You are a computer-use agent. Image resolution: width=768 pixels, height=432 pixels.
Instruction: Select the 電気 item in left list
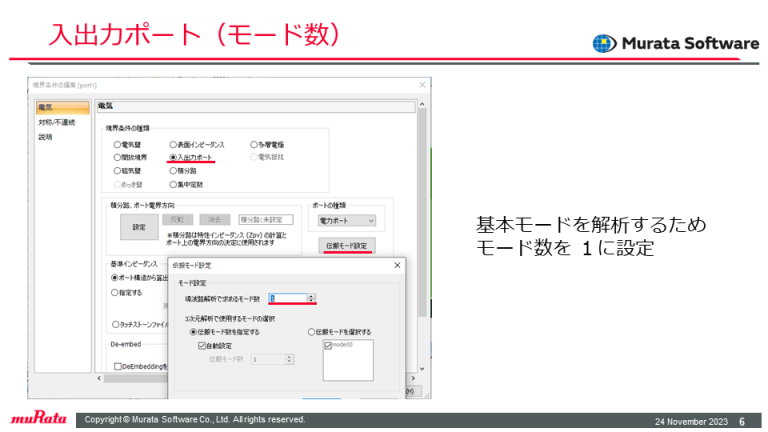pos(45,106)
